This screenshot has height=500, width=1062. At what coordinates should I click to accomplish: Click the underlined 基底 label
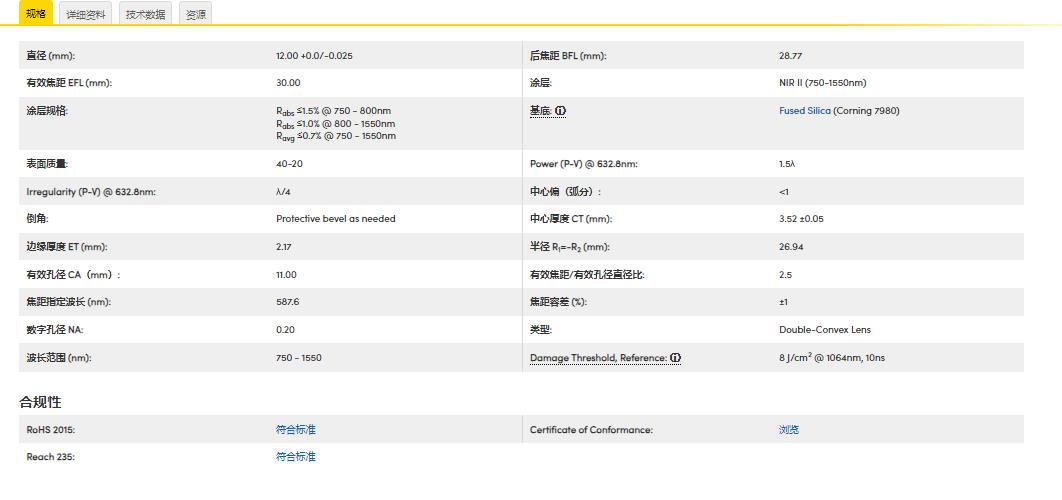click(x=541, y=111)
